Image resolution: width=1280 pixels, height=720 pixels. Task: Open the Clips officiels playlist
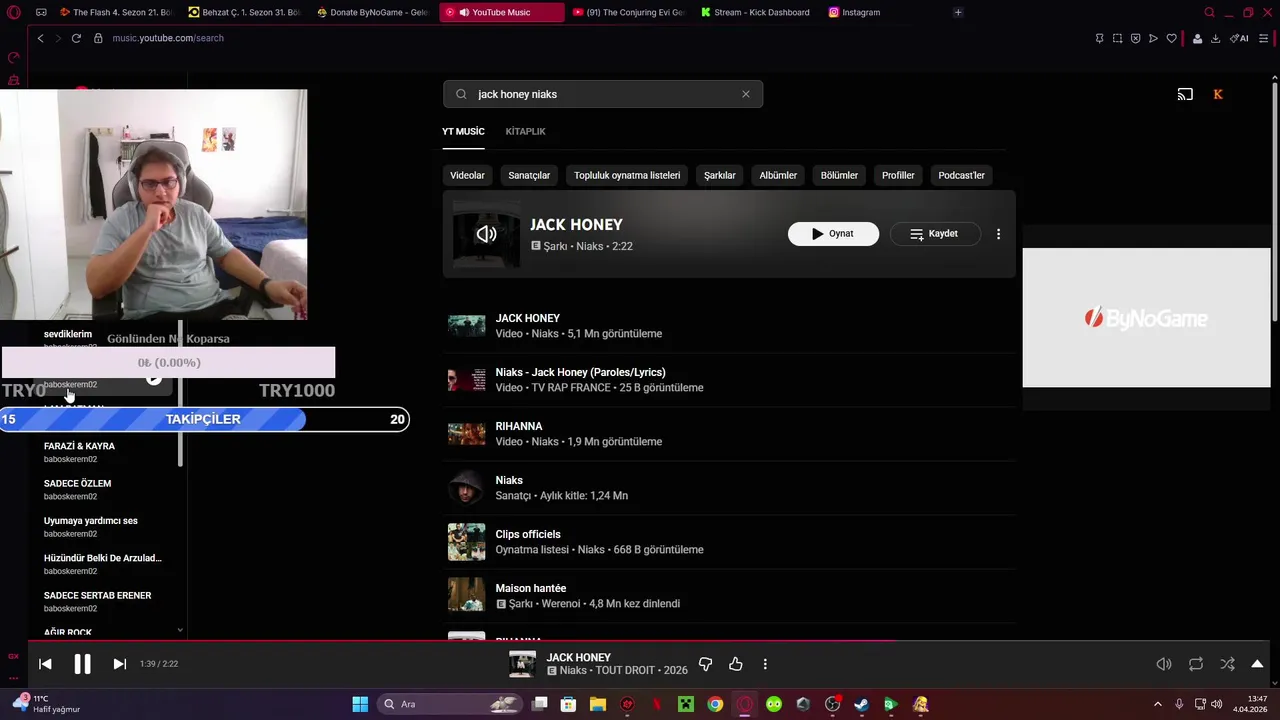[729, 542]
